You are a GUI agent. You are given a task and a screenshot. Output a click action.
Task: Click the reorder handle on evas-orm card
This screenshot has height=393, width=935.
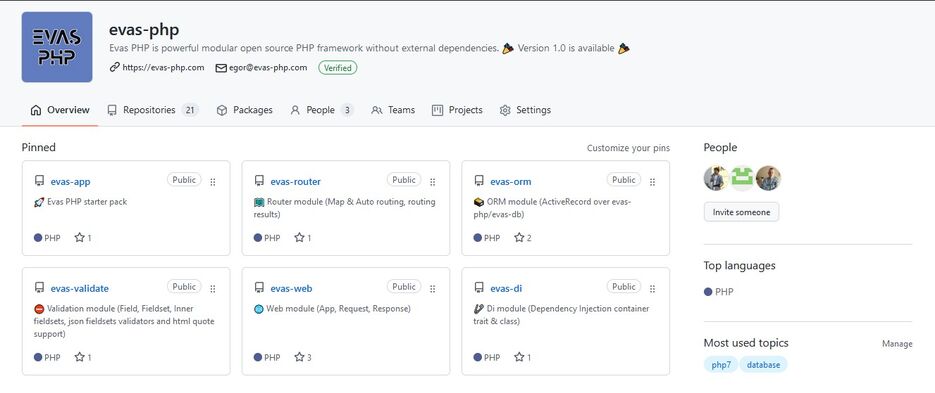(x=652, y=182)
